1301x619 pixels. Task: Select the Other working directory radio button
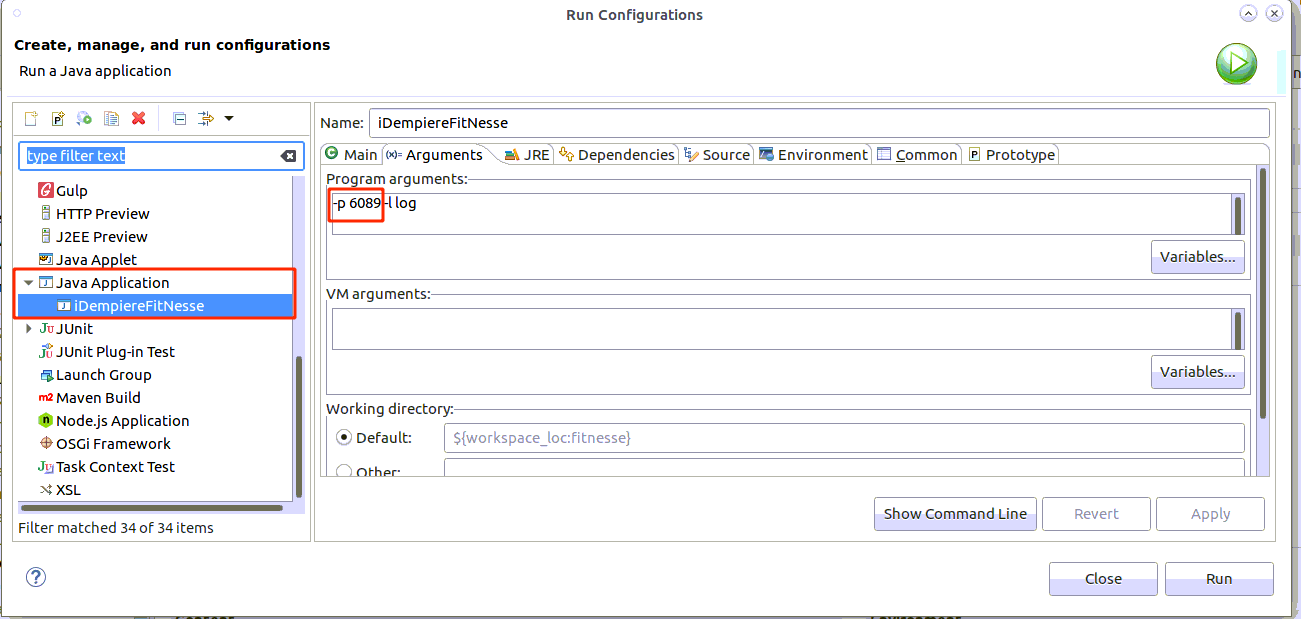[x=344, y=471]
